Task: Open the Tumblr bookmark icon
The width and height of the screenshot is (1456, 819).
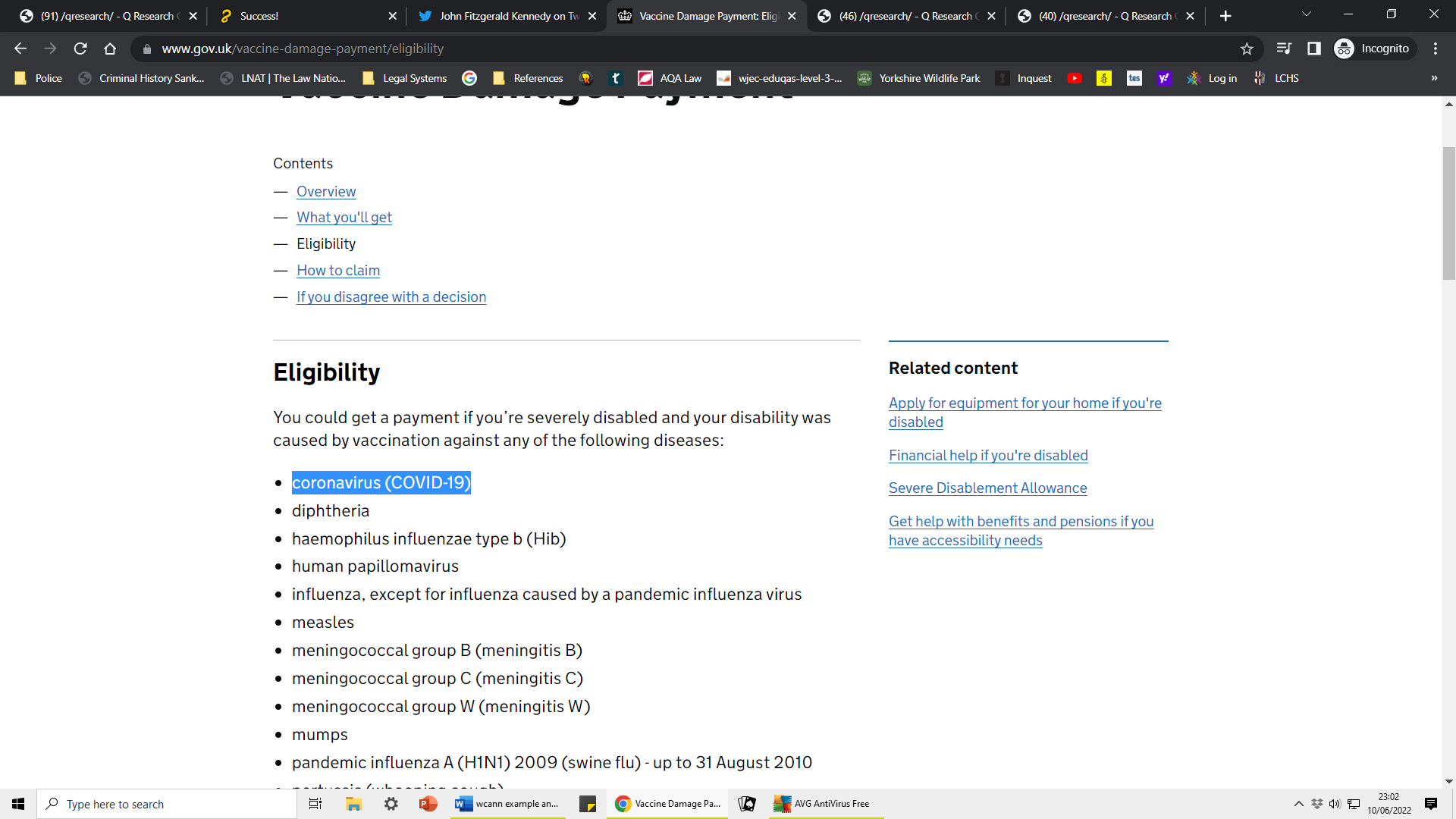Action: tap(616, 78)
